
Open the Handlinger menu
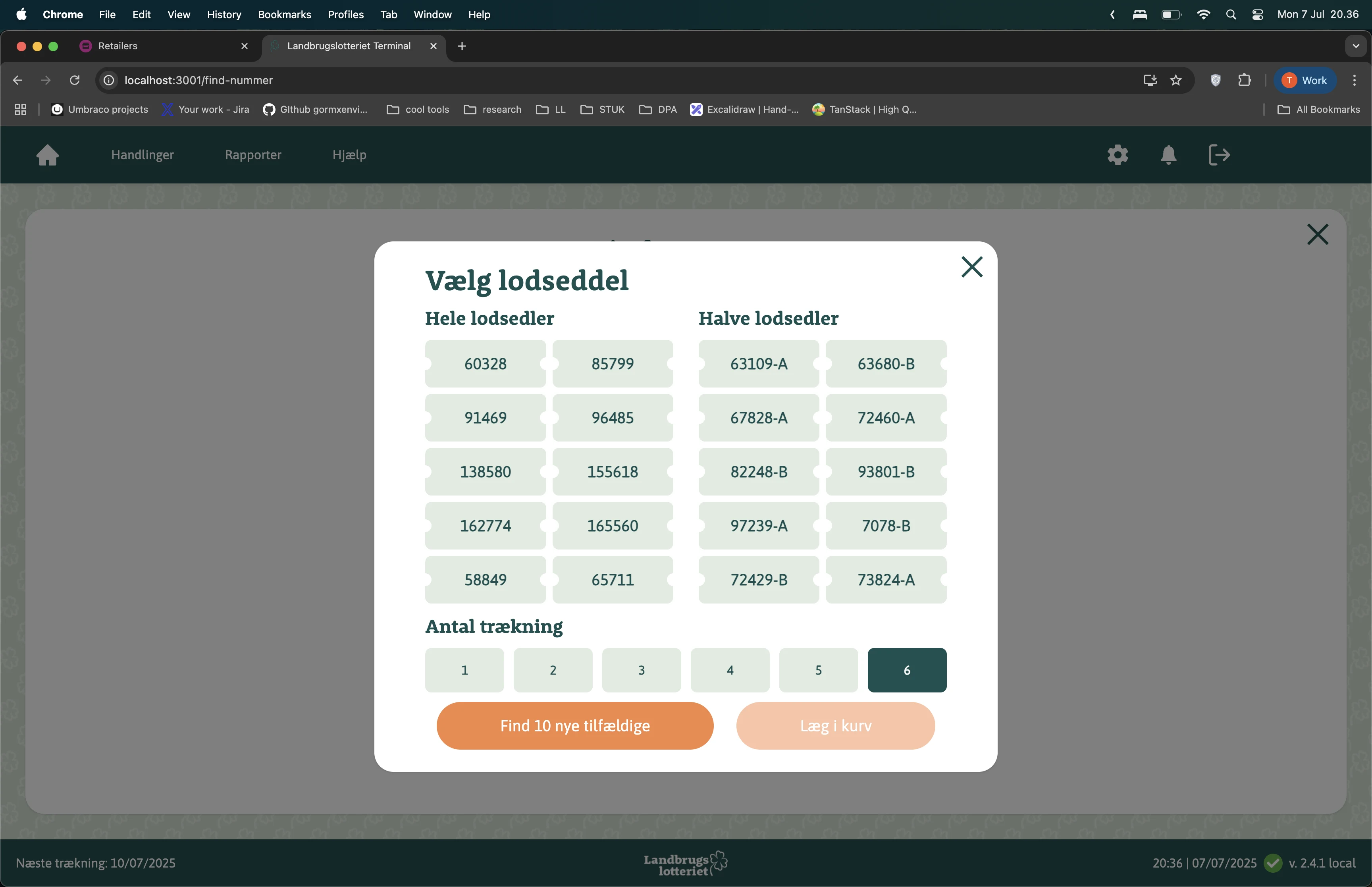point(142,155)
